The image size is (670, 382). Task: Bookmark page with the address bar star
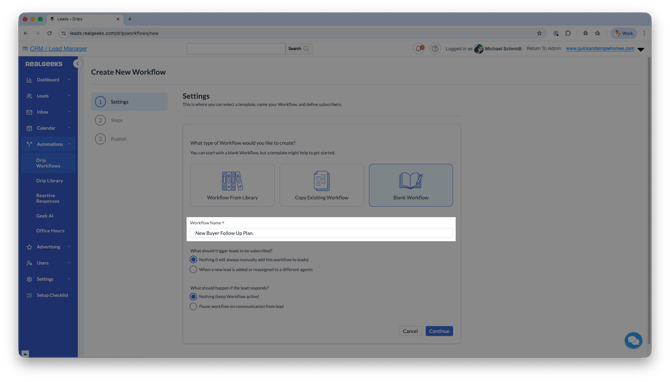pyautogui.click(x=539, y=33)
